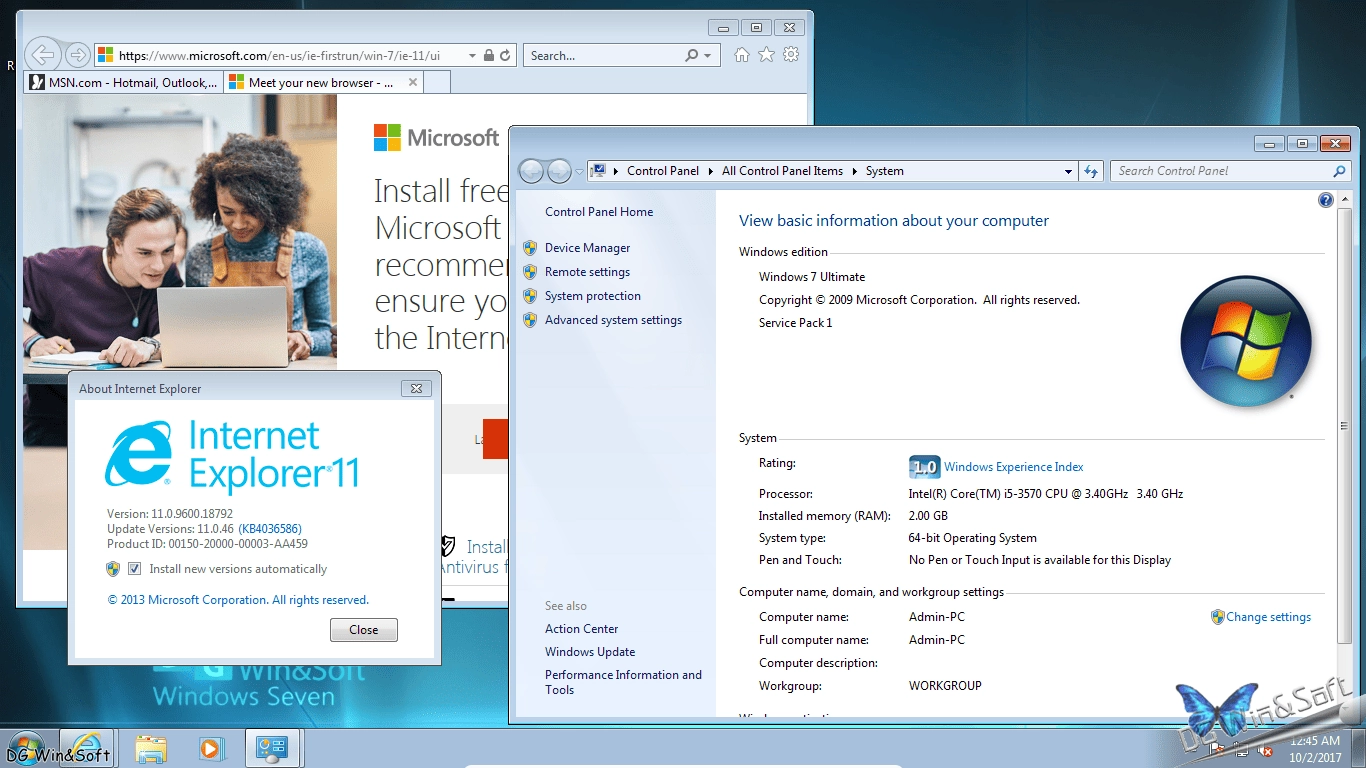Image resolution: width=1366 pixels, height=768 pixels.
Task: Open the KB4036586 link
Action: [x=270, y=529]
